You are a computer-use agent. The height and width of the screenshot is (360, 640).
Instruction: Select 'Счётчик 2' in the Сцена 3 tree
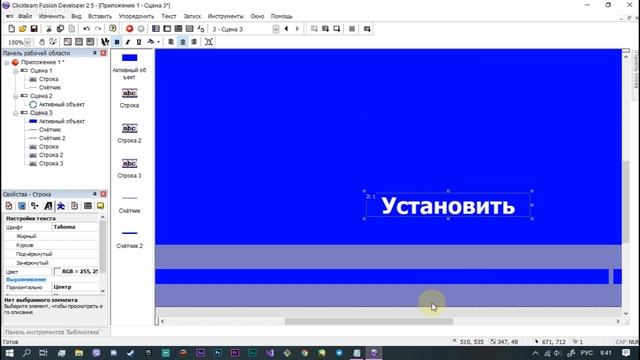point(52,138)
